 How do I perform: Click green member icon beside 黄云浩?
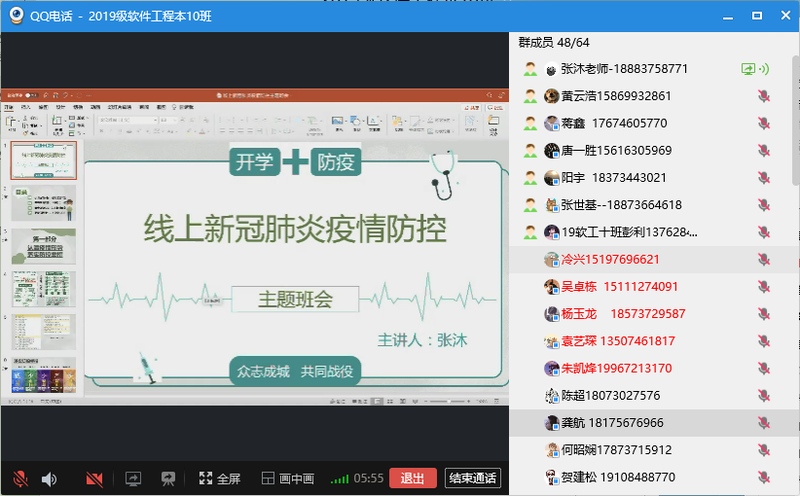point(531,96)
